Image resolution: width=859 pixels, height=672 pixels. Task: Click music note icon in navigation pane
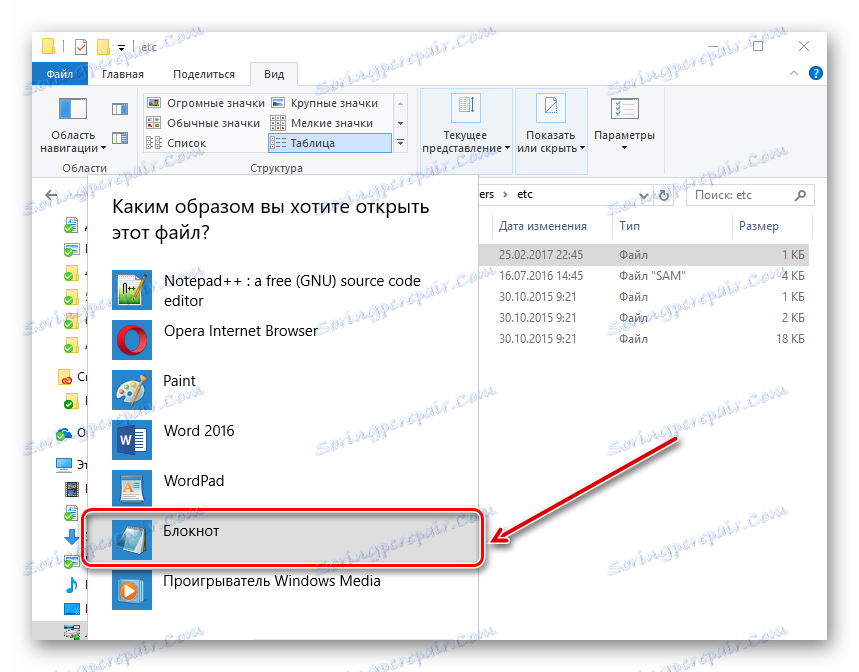[x=71, y=585]
